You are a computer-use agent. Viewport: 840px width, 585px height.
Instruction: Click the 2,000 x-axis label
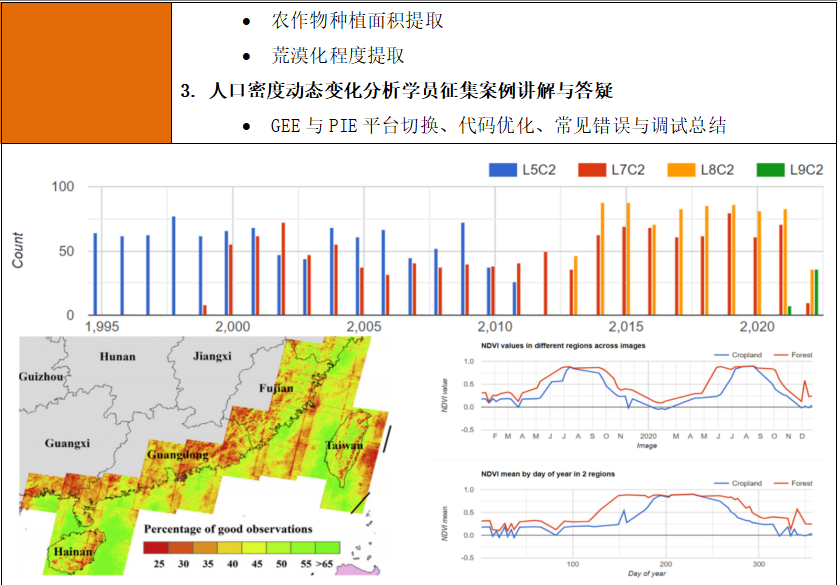point(232,327)
